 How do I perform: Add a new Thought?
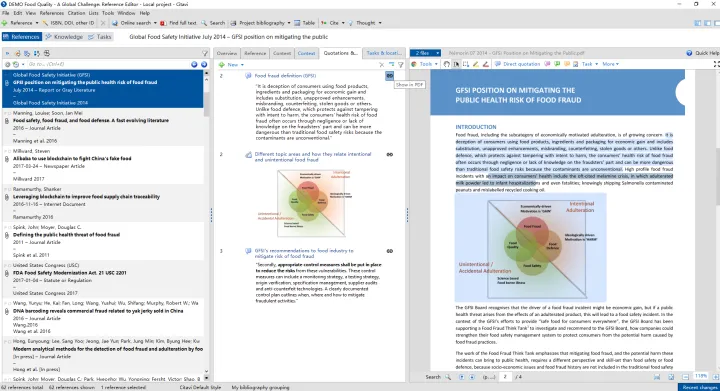(362, 22)
